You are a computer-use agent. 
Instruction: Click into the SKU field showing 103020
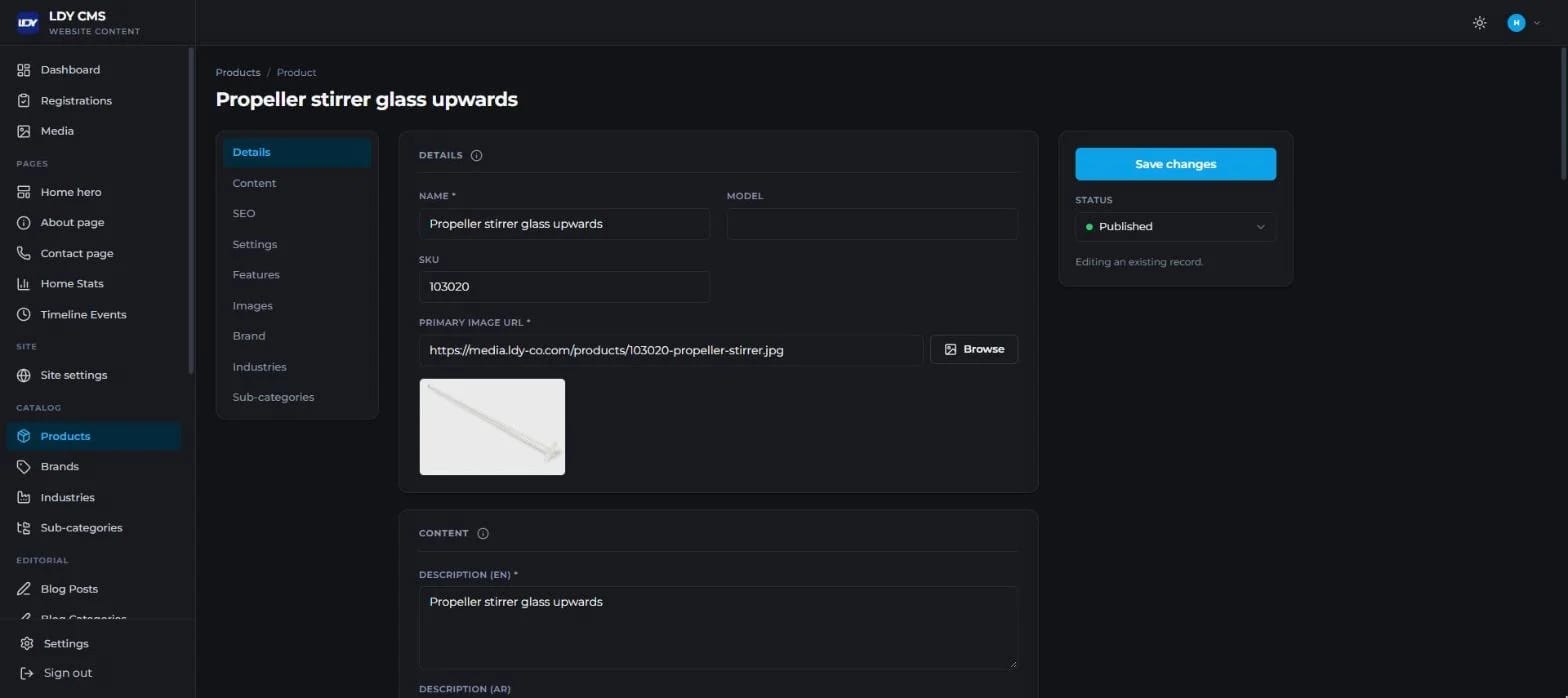(565, 287)
